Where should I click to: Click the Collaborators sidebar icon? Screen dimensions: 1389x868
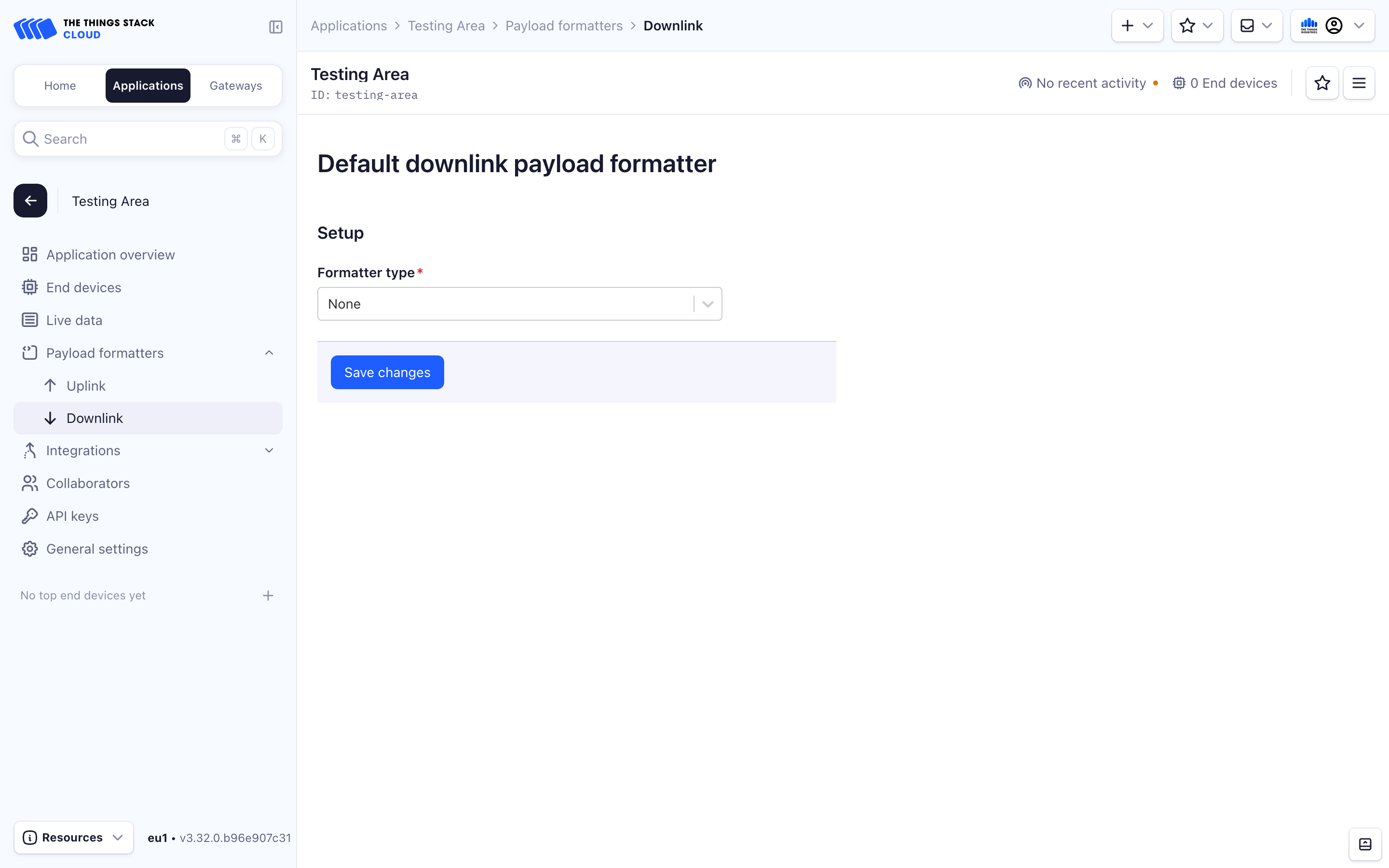tap(29, 483)
